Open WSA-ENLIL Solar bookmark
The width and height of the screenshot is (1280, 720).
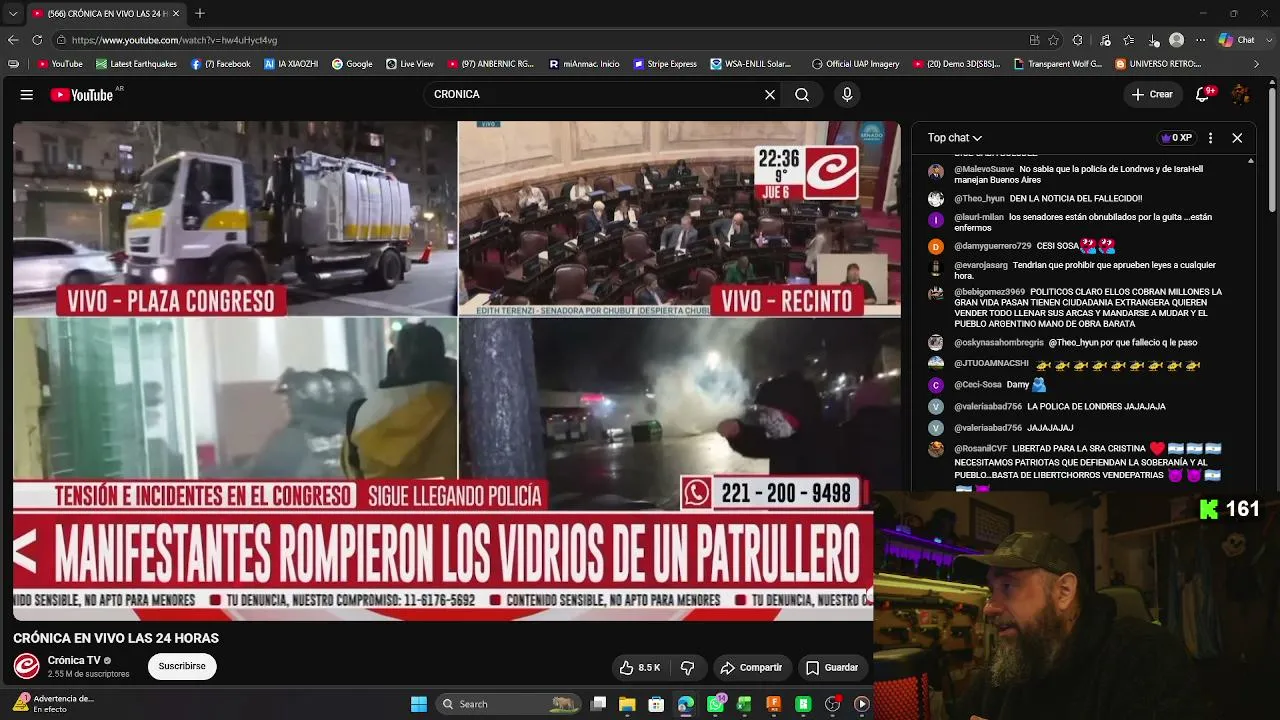(x=751, y=64)
